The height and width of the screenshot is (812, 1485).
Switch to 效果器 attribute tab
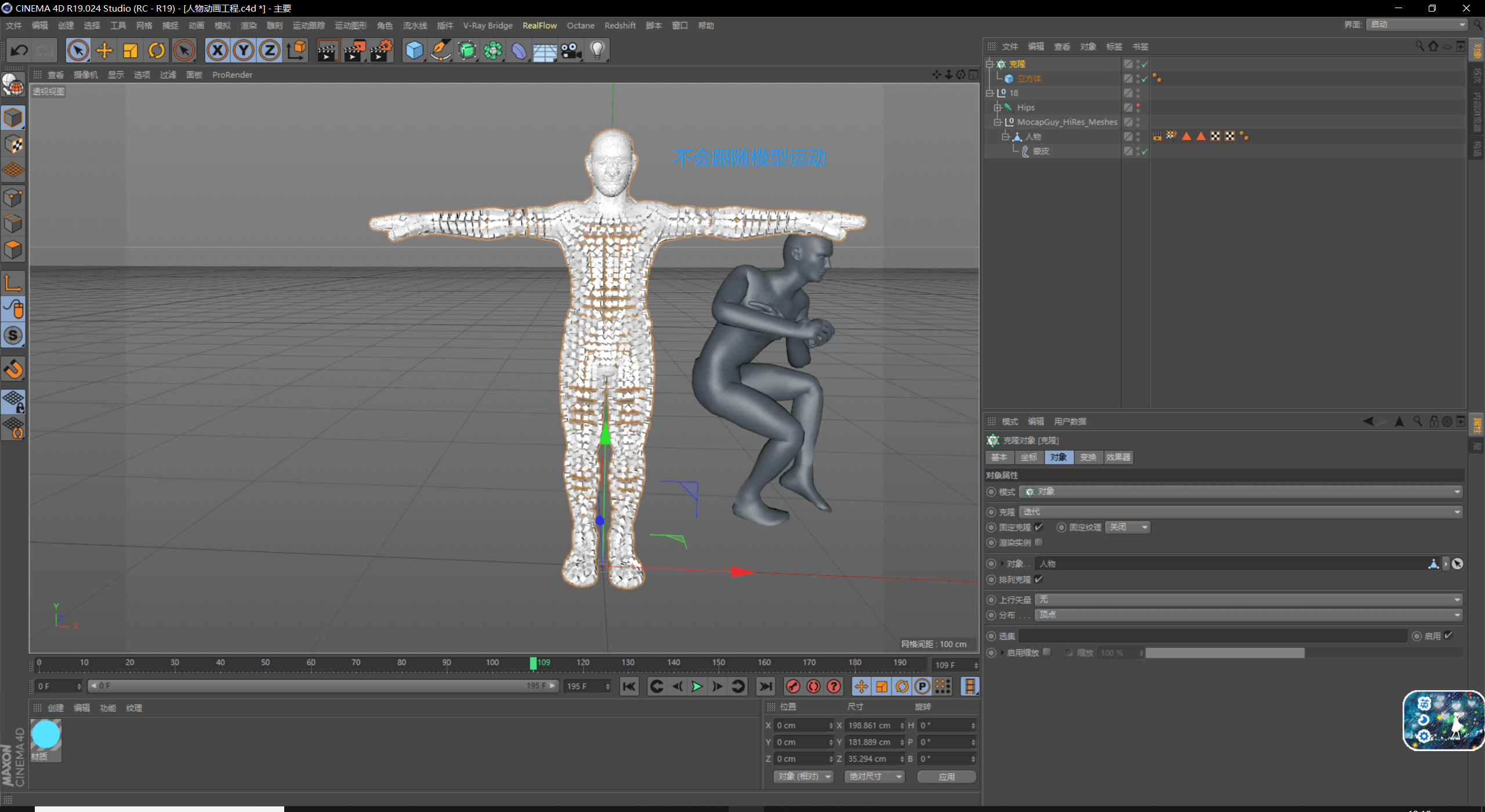1118,458
